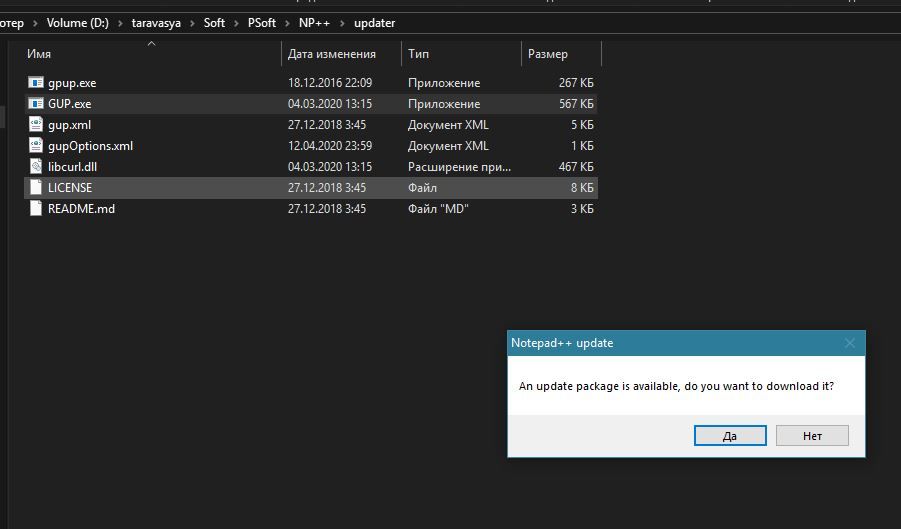Go to PSoft folder in breadcrumb

[x=261, y=23]
